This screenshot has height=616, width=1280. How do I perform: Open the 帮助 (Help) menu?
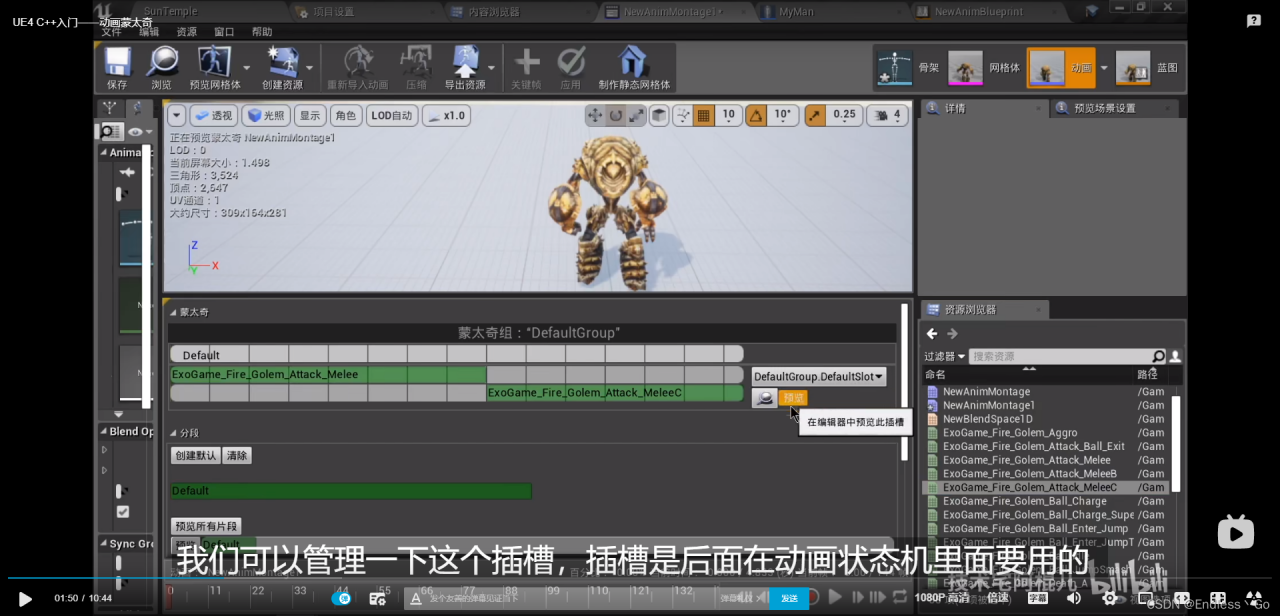coord(262,32)
